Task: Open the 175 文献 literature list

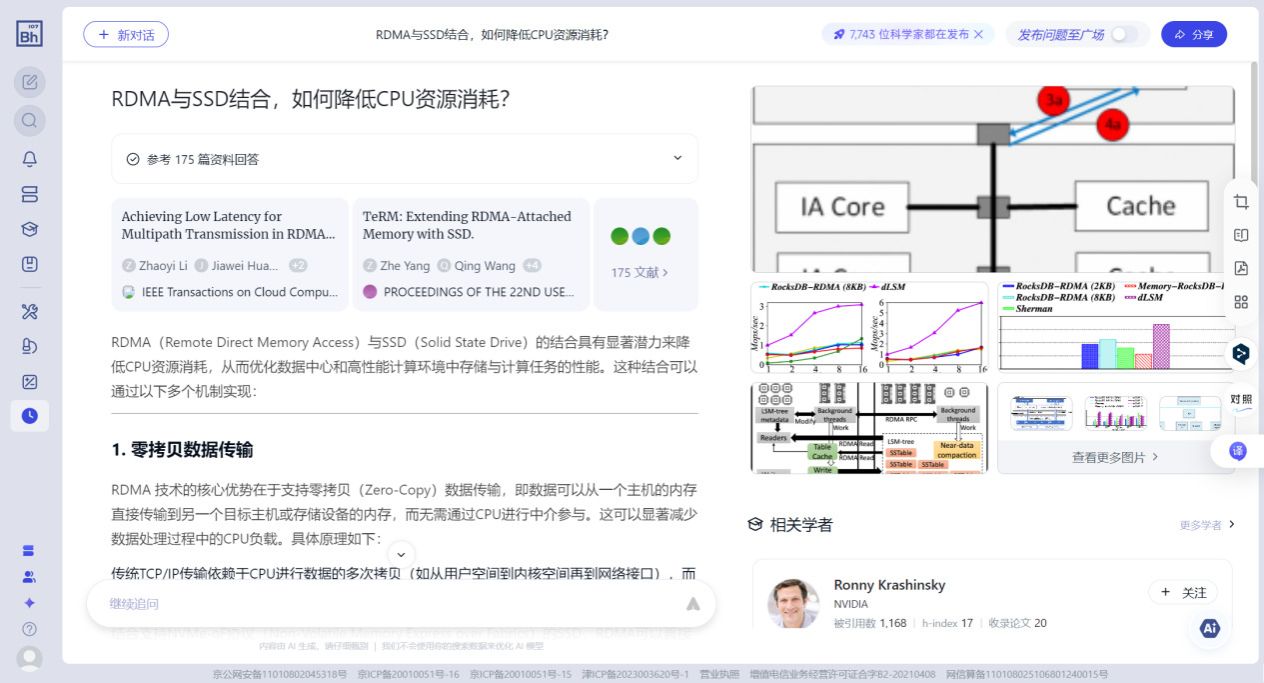Action: tap(640, 272)
